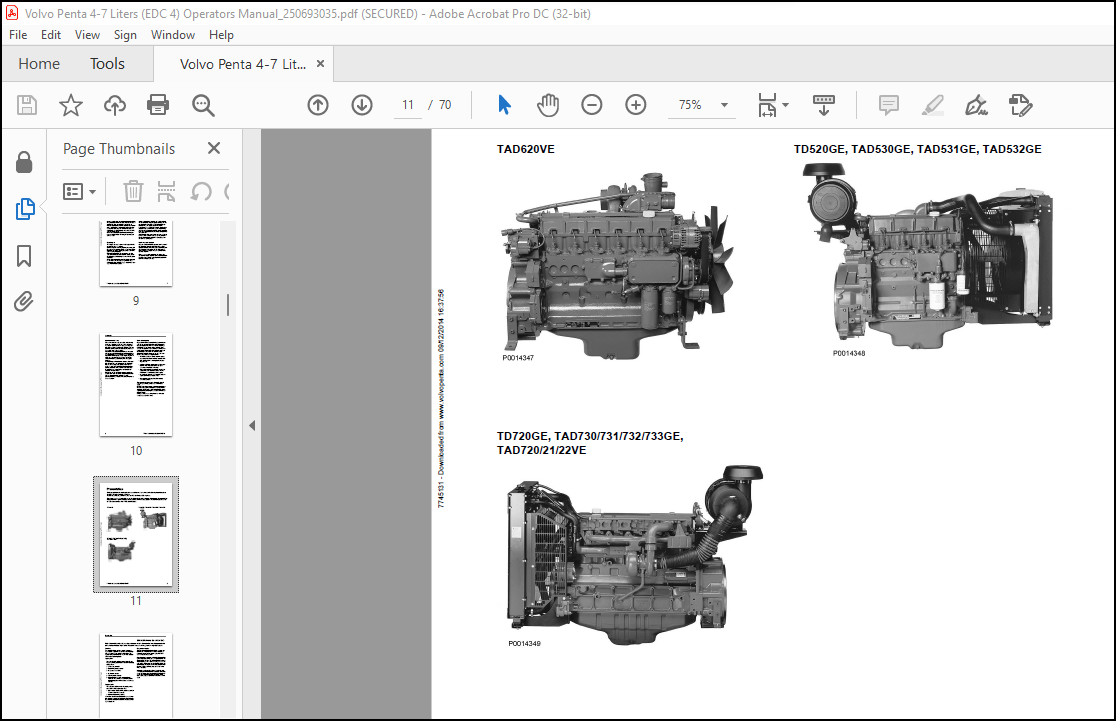Viewport: 1116px width, 721px height.
Task: Open the Edit menu
Action: [x=51, y=35]
